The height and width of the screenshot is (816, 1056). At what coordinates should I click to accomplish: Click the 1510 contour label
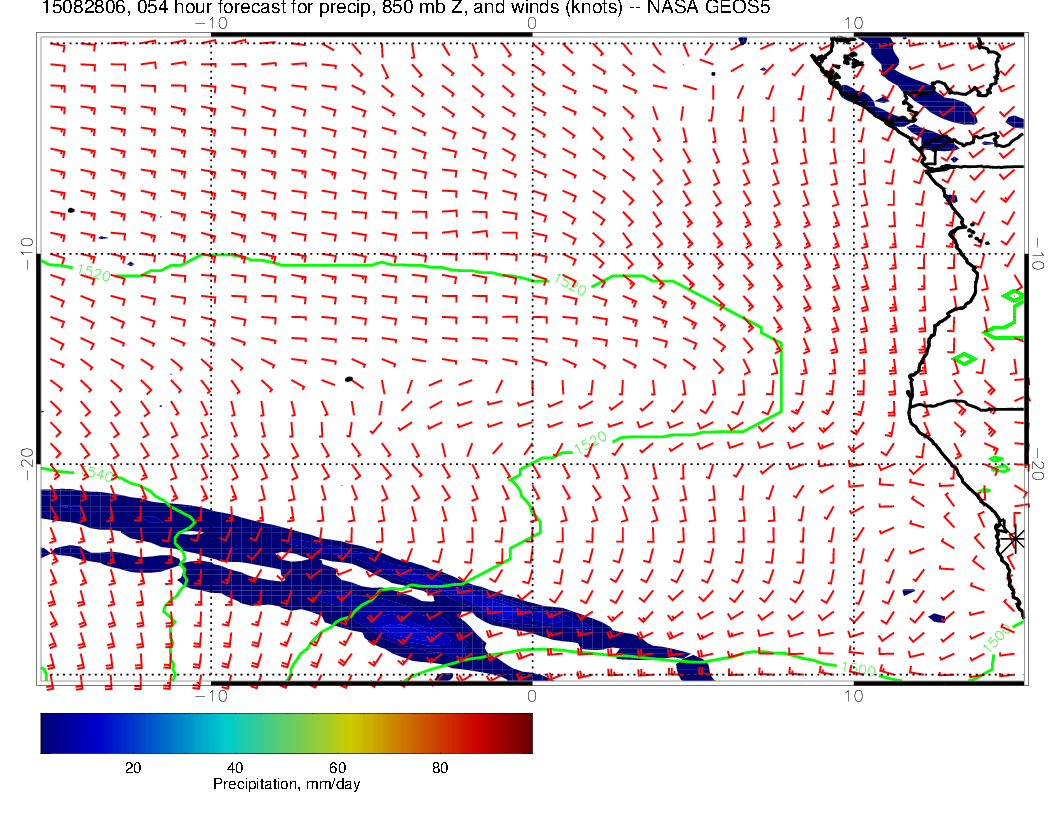click(569, 286)
